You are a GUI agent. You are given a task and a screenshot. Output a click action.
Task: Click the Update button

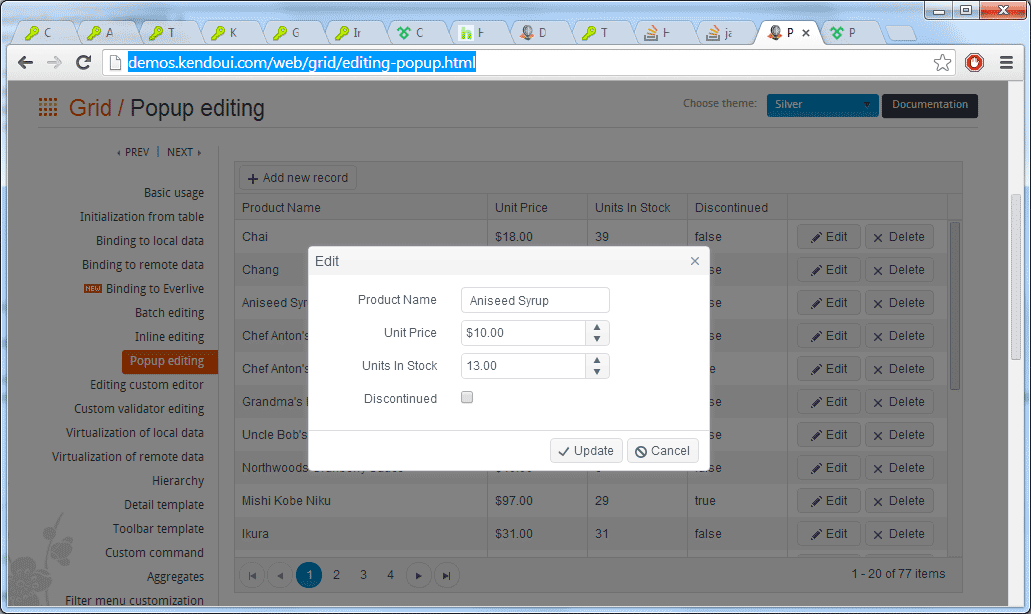pyautogui.click(x=586, y=451)
